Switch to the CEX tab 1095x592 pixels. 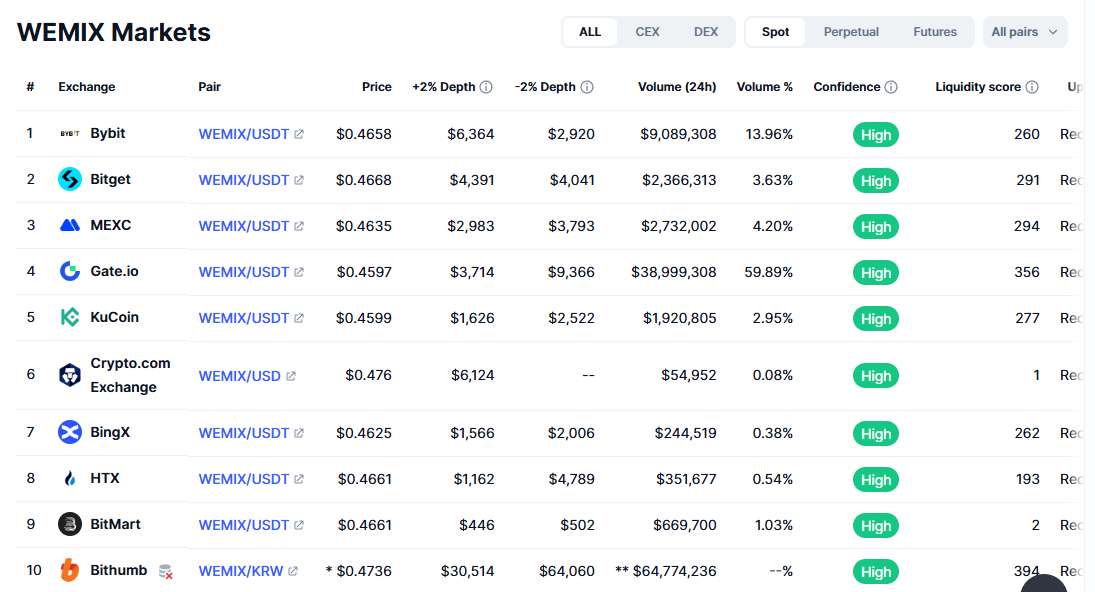[647, 32]
